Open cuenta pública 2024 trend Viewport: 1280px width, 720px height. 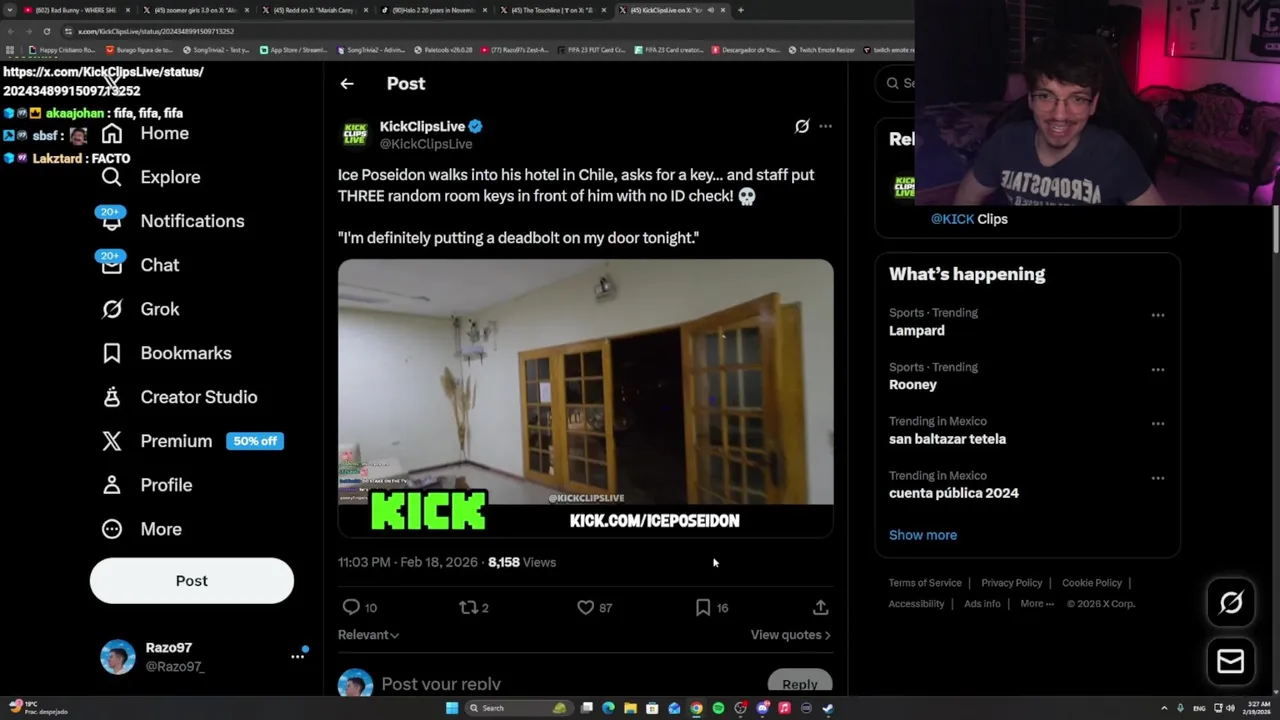pyautogui.click(x=954, y=493)
